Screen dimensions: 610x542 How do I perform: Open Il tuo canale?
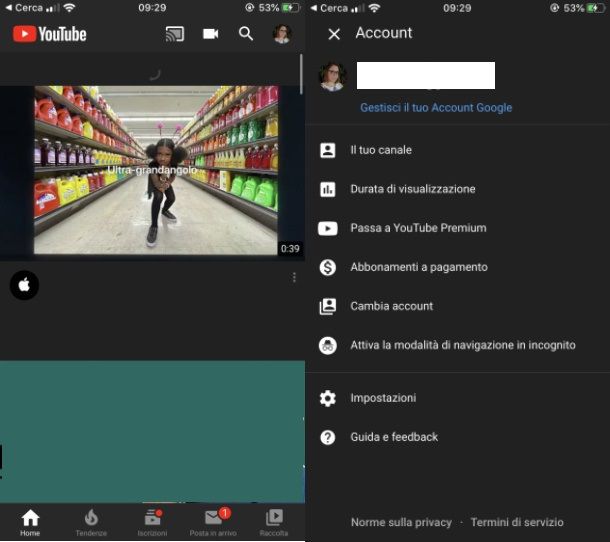pos(458,150)
